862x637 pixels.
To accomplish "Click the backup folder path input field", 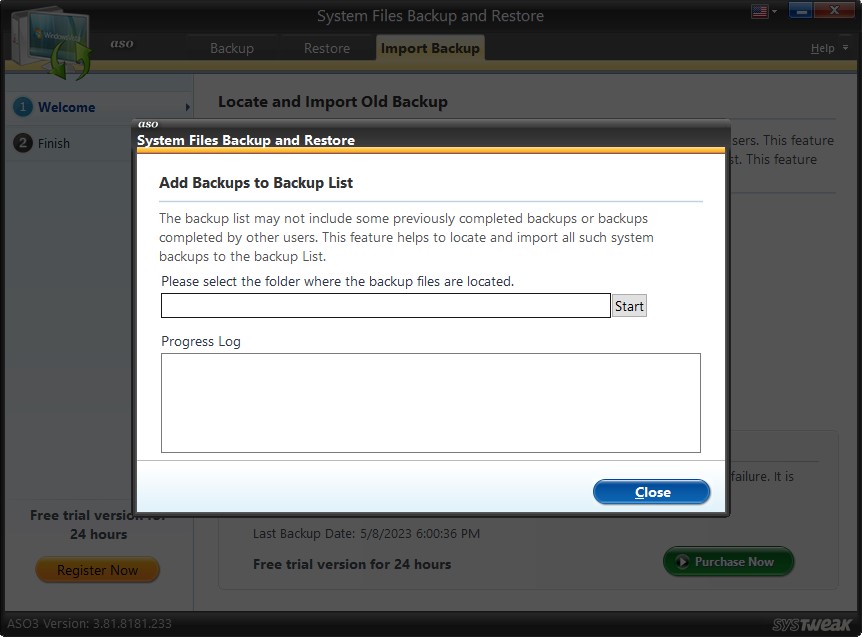I will tap(385, 305).
